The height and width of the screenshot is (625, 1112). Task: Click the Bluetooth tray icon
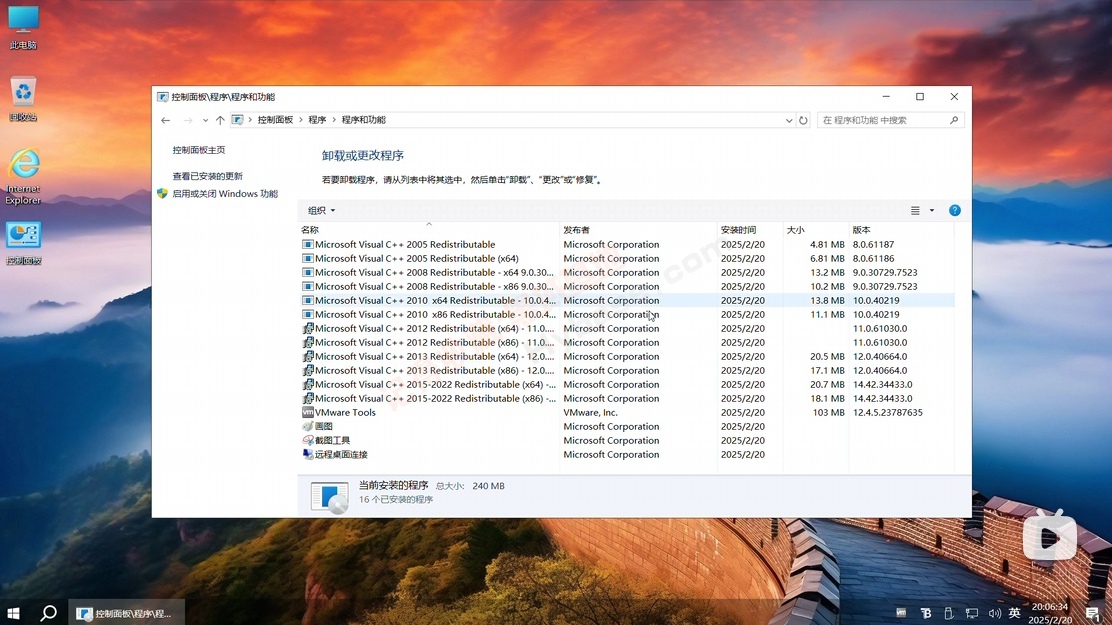pos(925,613)
